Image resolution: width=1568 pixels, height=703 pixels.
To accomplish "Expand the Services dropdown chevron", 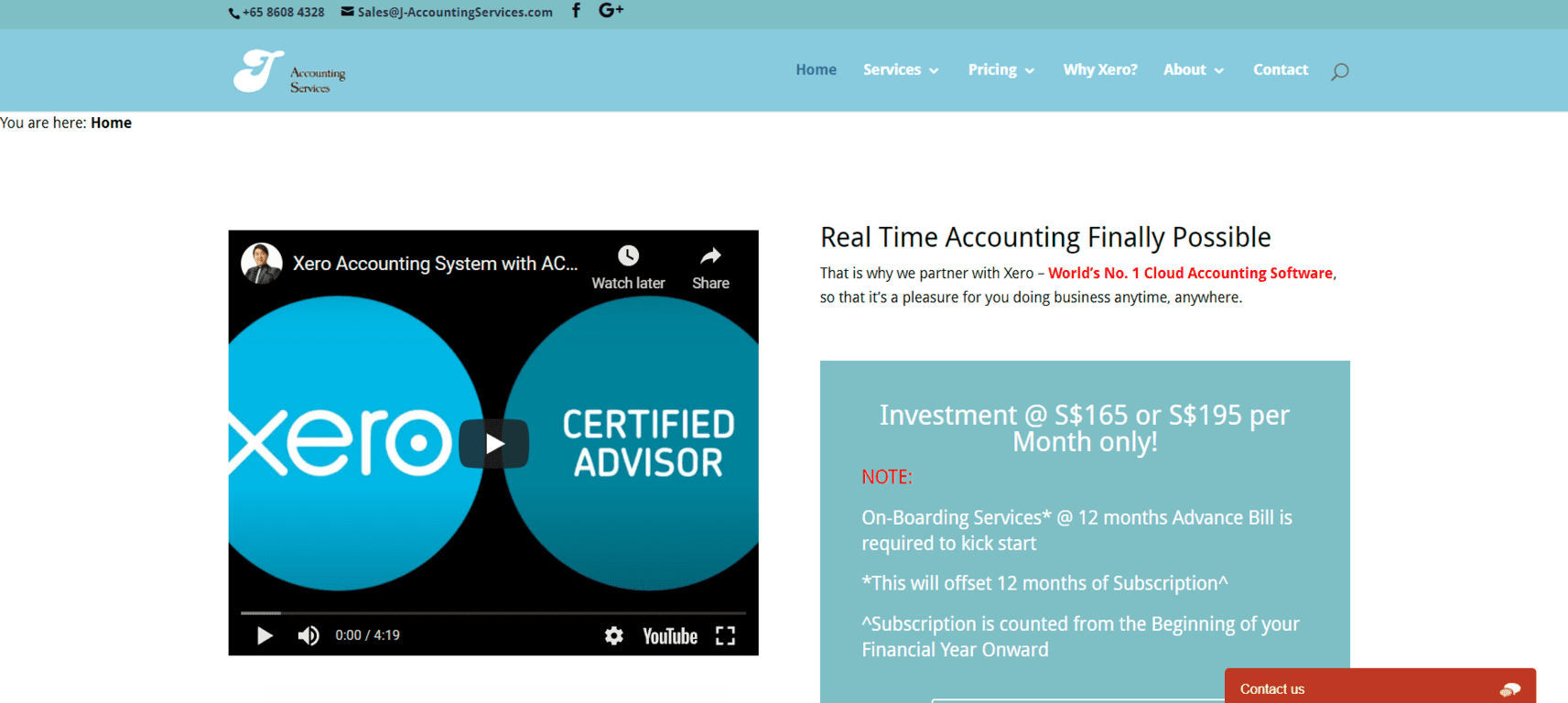I will (934, 70).
